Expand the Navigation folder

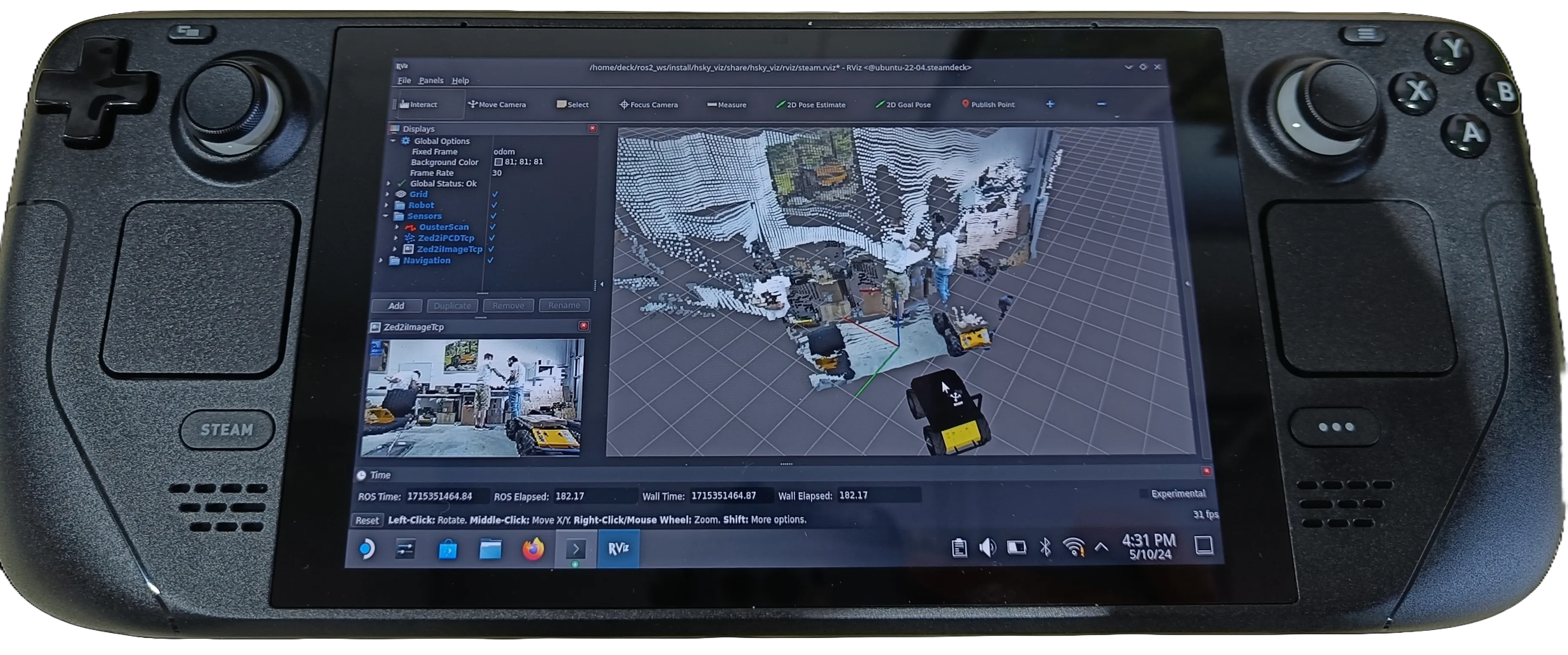pos(382,260)
